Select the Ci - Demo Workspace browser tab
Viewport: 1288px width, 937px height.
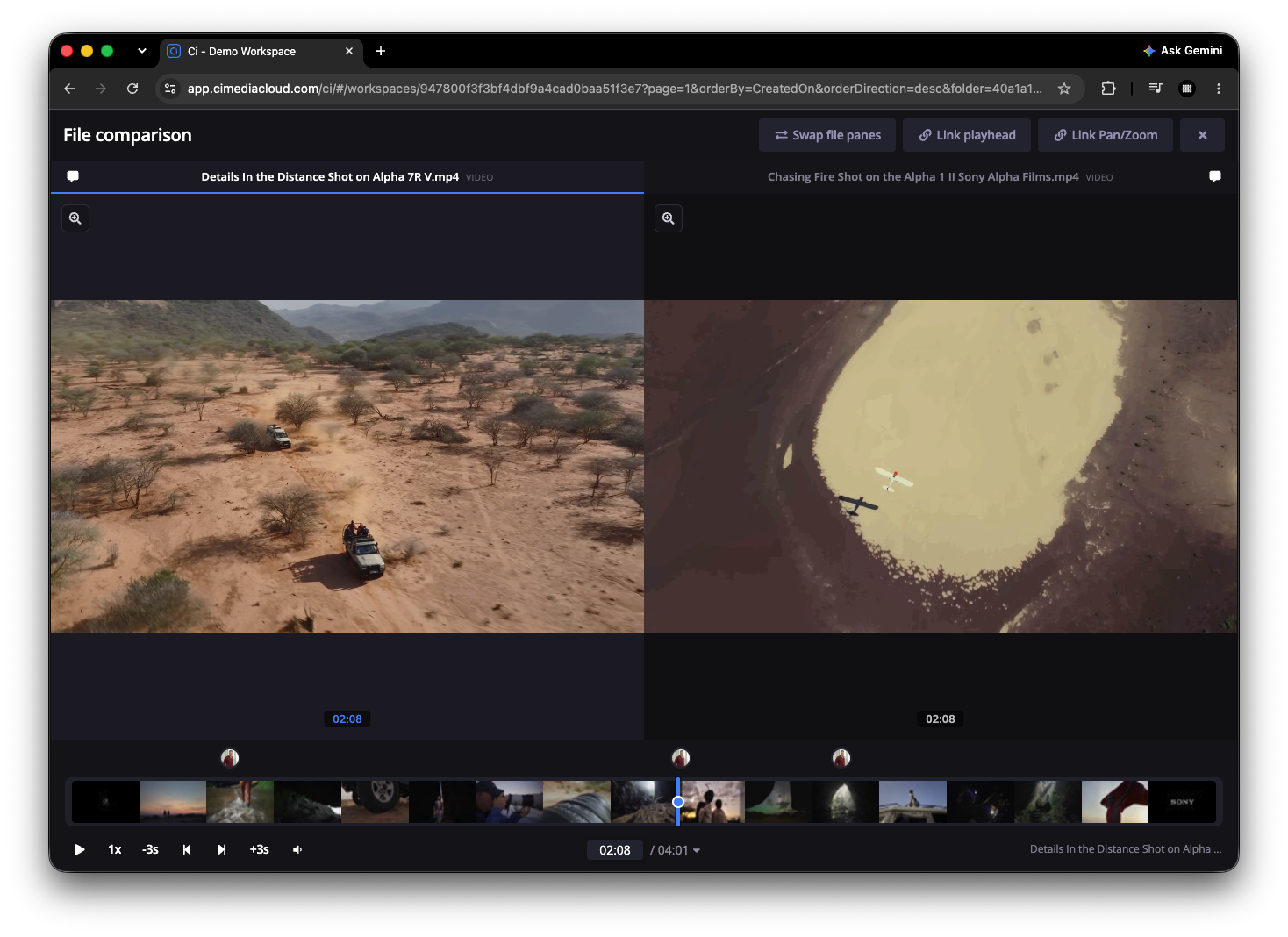(x=261, y=51)
